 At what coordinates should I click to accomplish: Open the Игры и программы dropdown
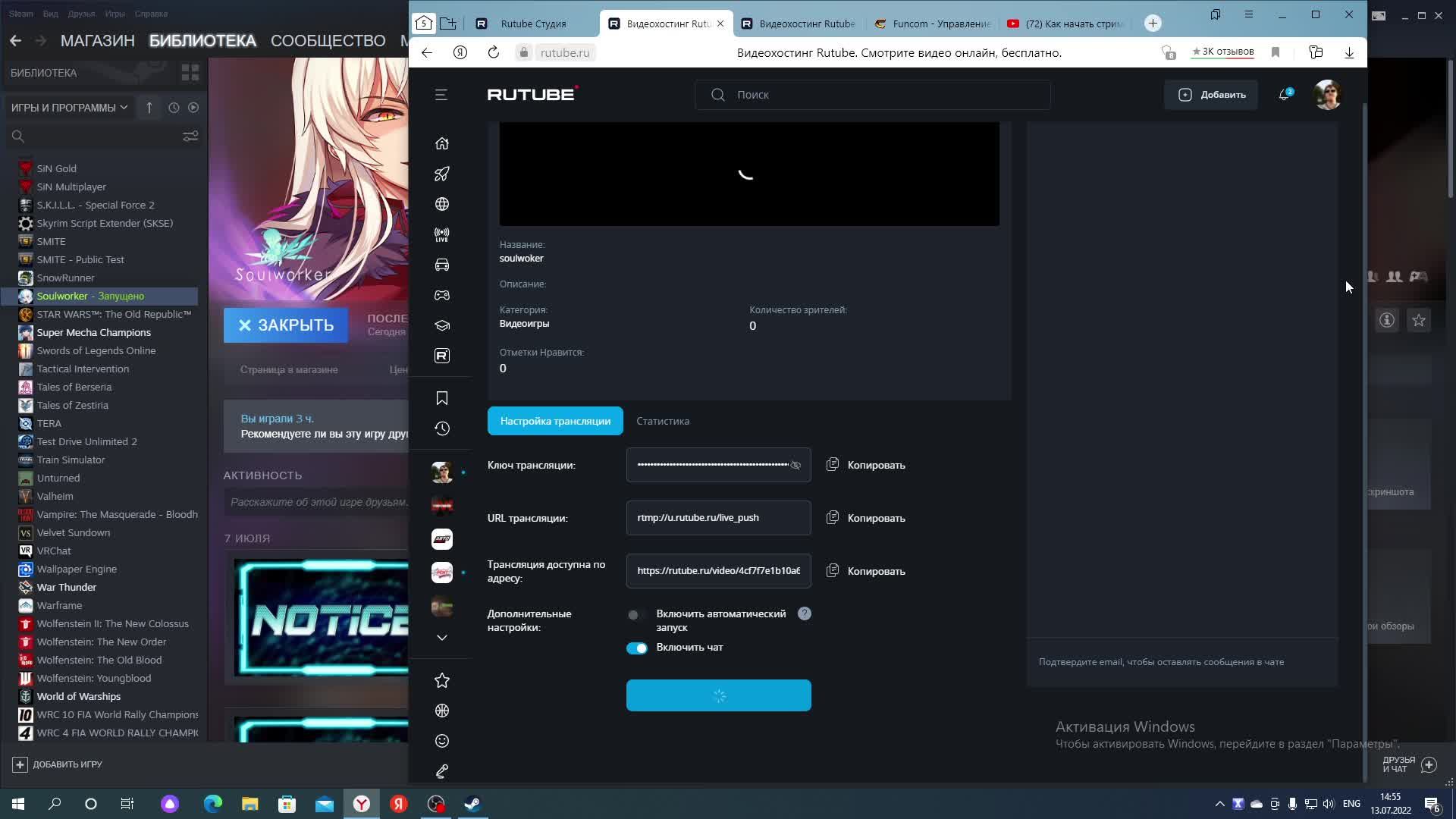pyautogui.click(x=69, y=108)
